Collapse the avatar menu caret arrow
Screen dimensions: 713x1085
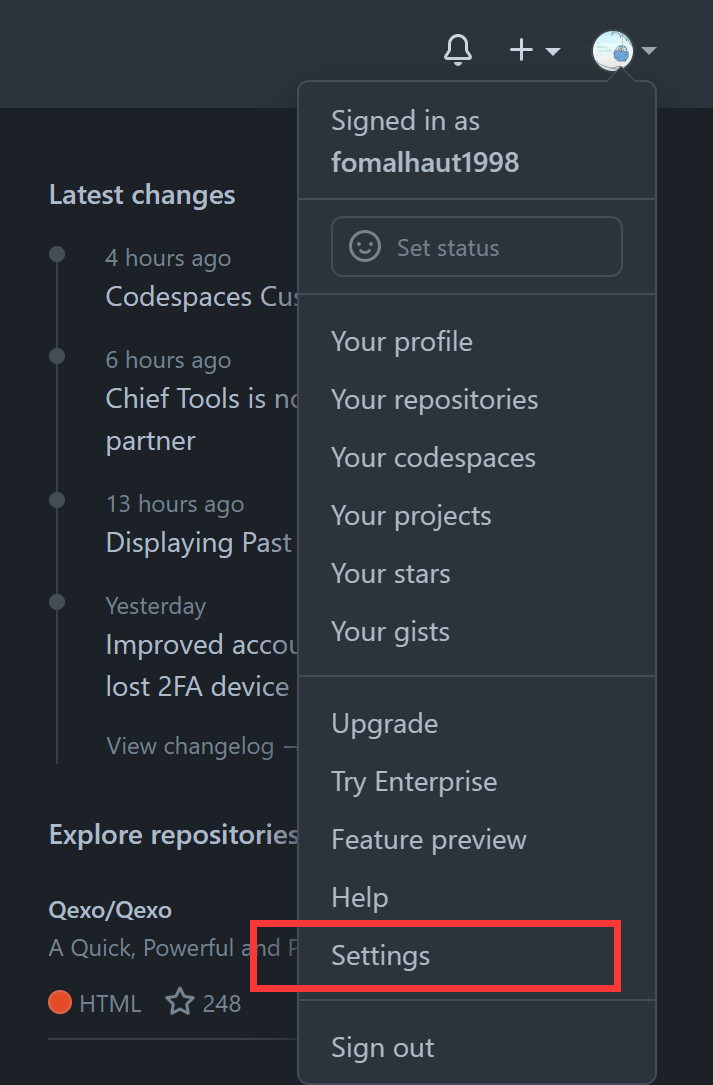pyautogui.click(x=649, y=50)
